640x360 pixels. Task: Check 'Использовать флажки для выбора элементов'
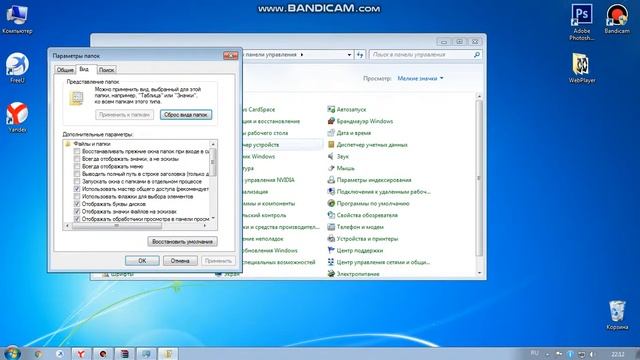(x=77, y=196)
